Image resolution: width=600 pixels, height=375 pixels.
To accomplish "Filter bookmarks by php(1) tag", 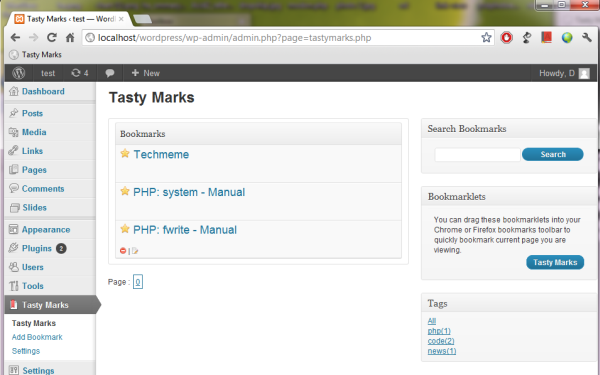I will 439,331.
